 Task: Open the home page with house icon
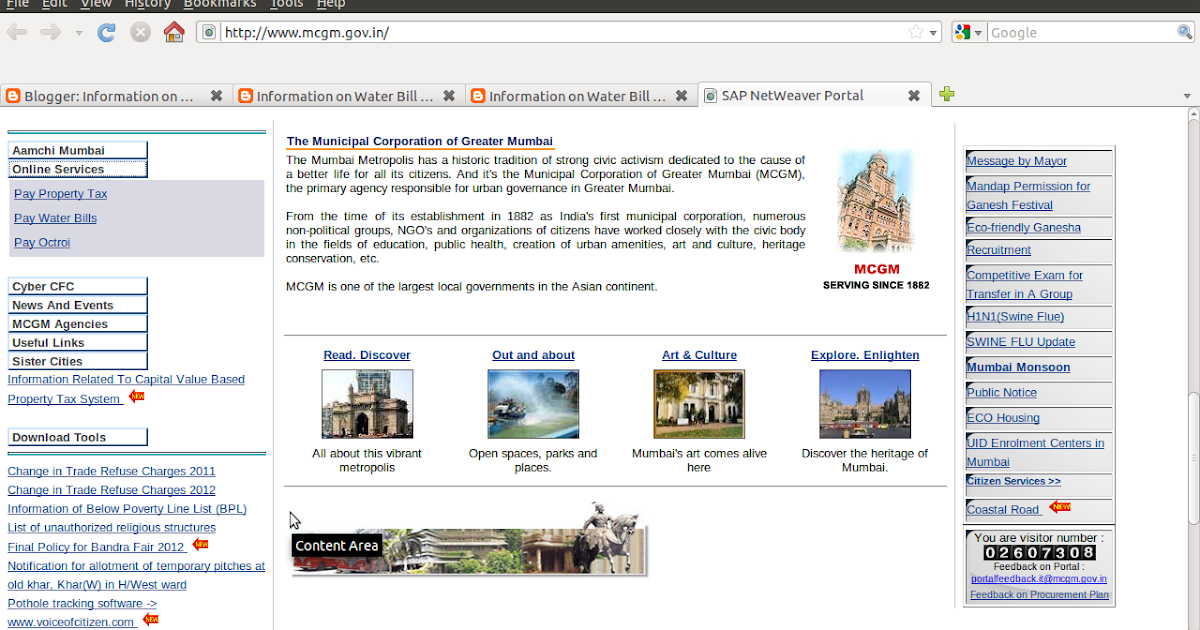[x=174, y=32]
